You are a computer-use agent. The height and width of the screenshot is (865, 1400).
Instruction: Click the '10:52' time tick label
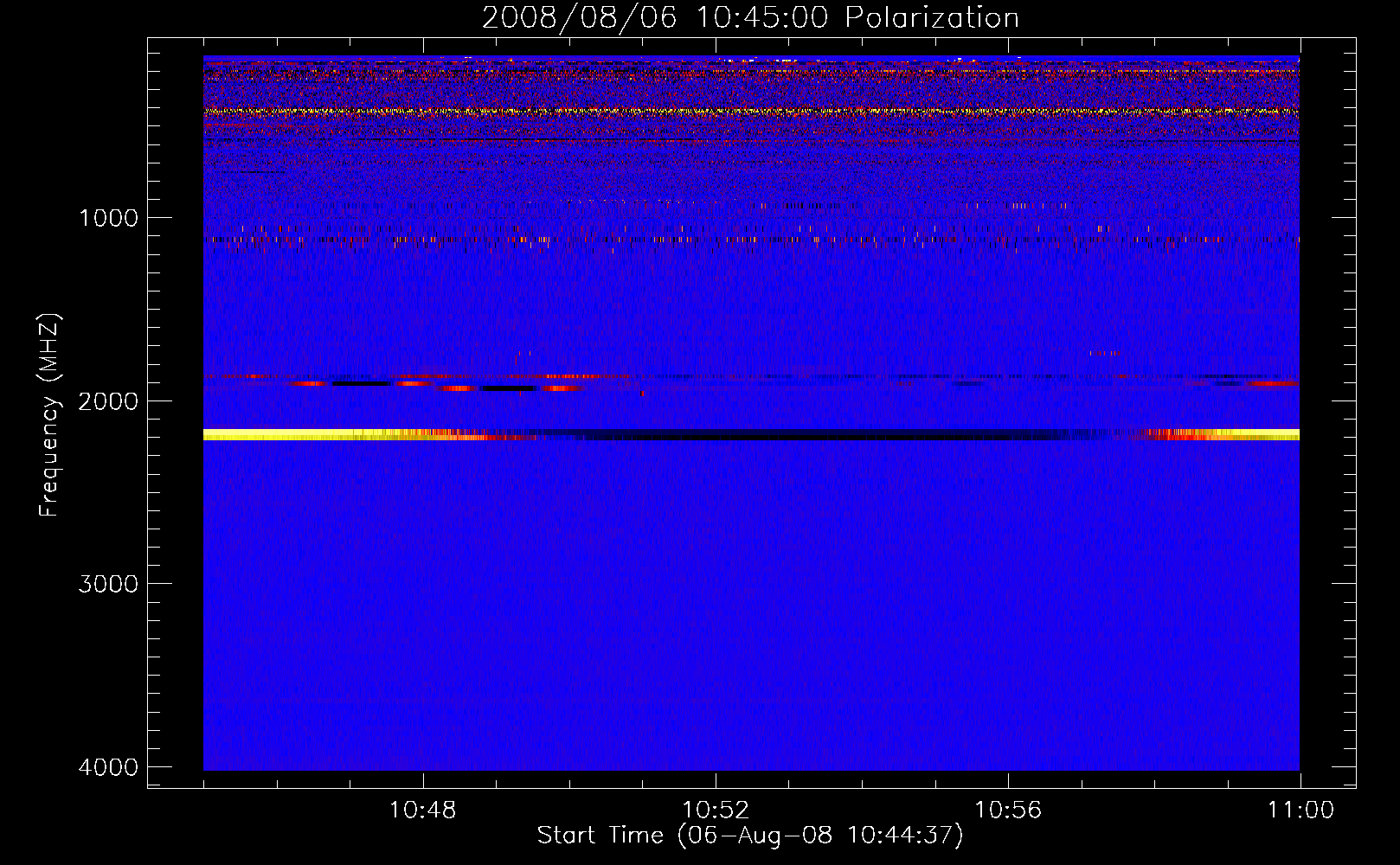pos(716,811)
